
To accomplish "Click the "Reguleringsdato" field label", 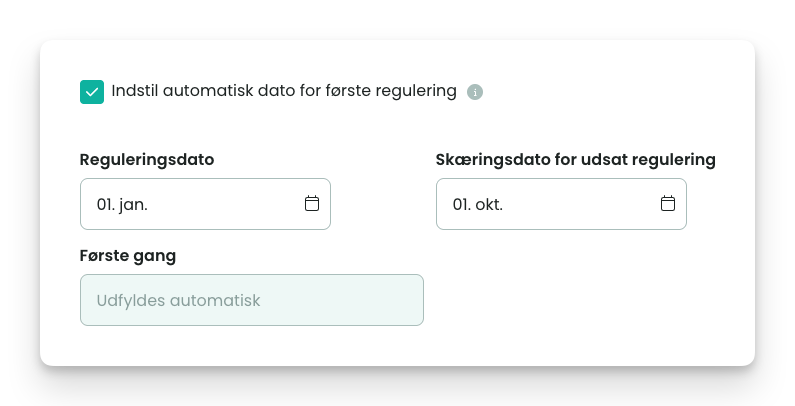I will (x=147, y=159).
